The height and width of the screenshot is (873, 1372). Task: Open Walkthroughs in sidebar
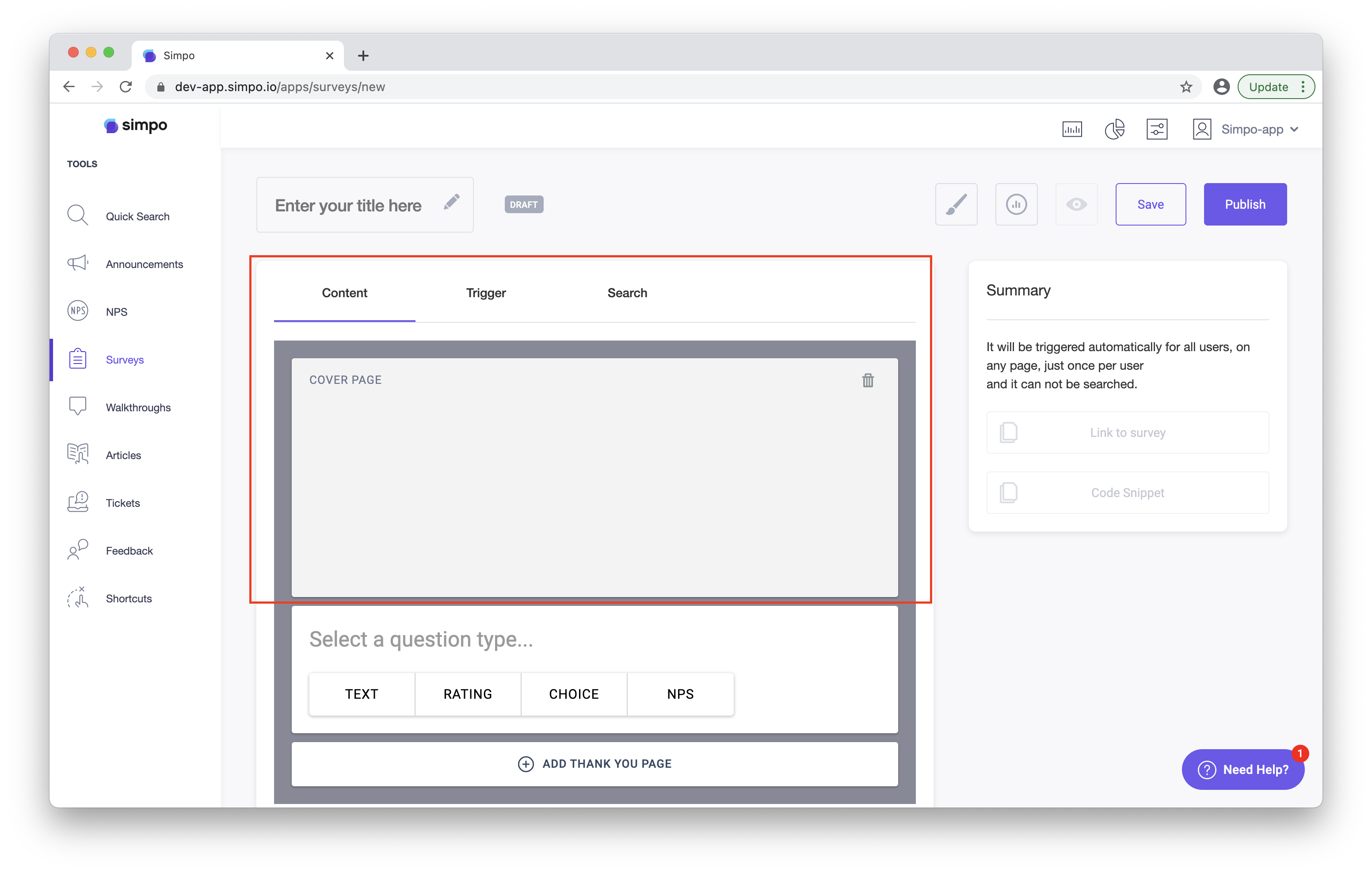138,407
